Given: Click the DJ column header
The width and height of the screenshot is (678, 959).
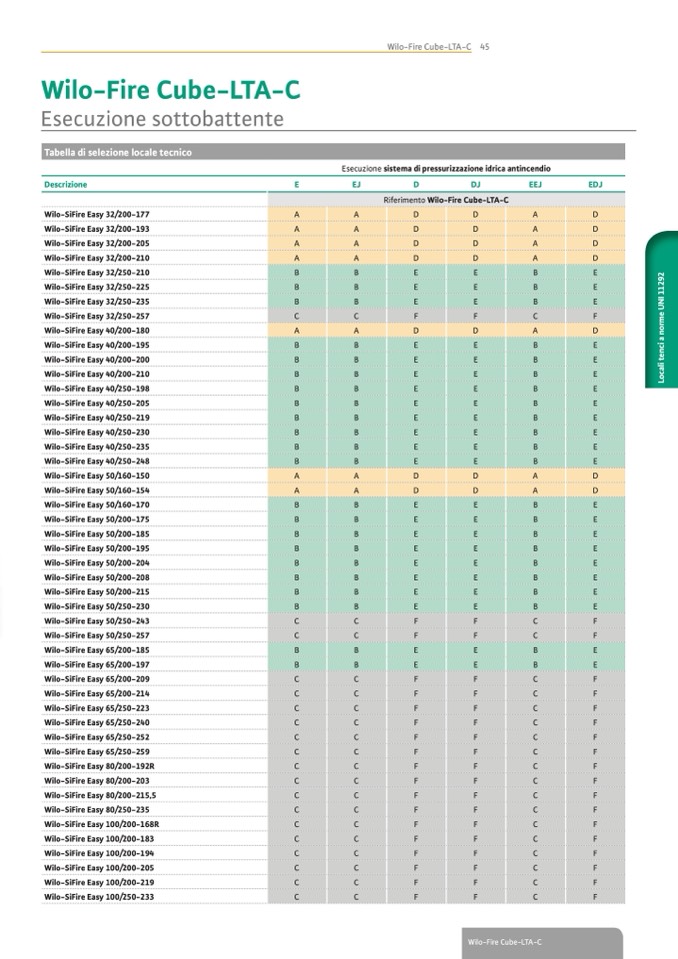Looking at the screenshot, I should tap(475, 185).
